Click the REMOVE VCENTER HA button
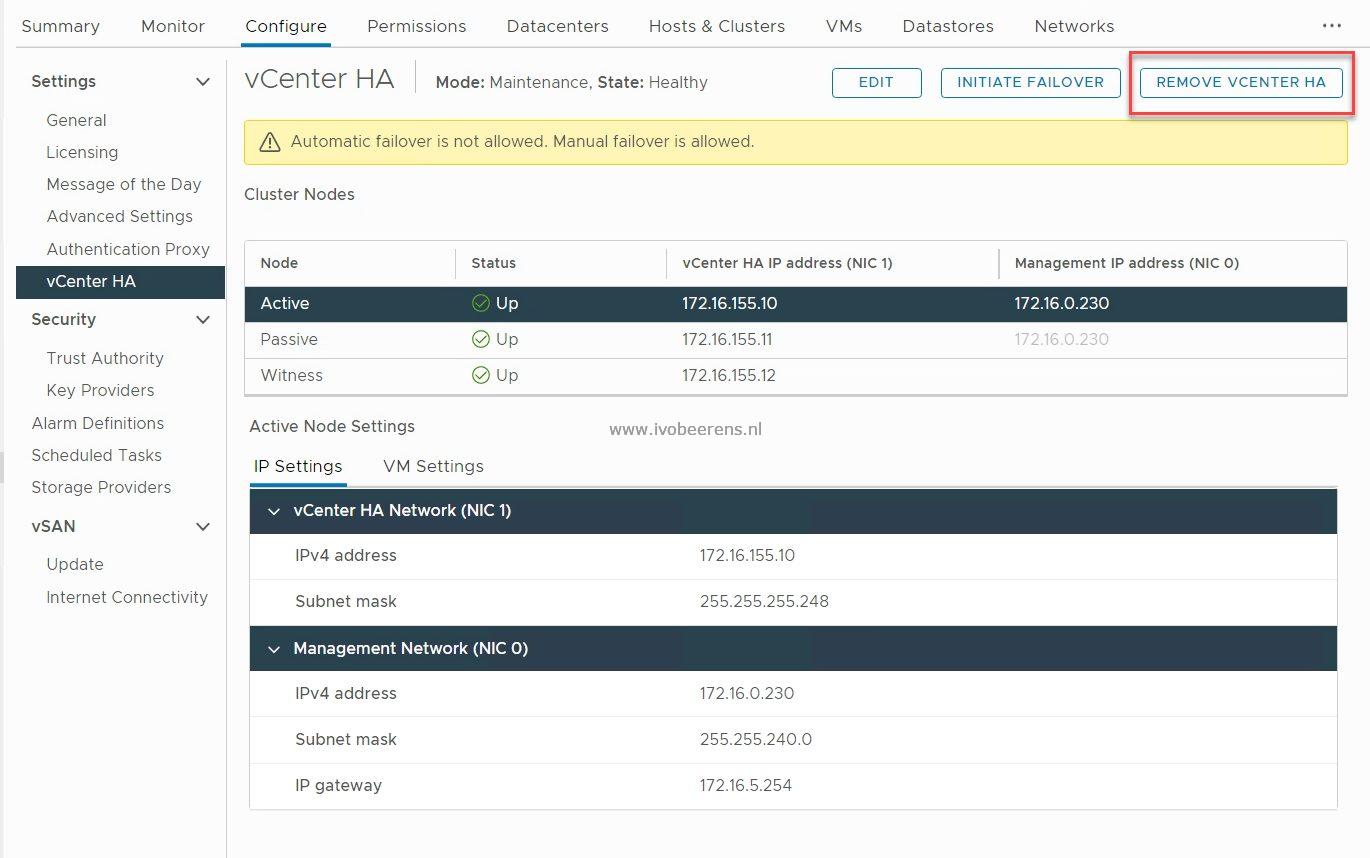 [1241, 83]
